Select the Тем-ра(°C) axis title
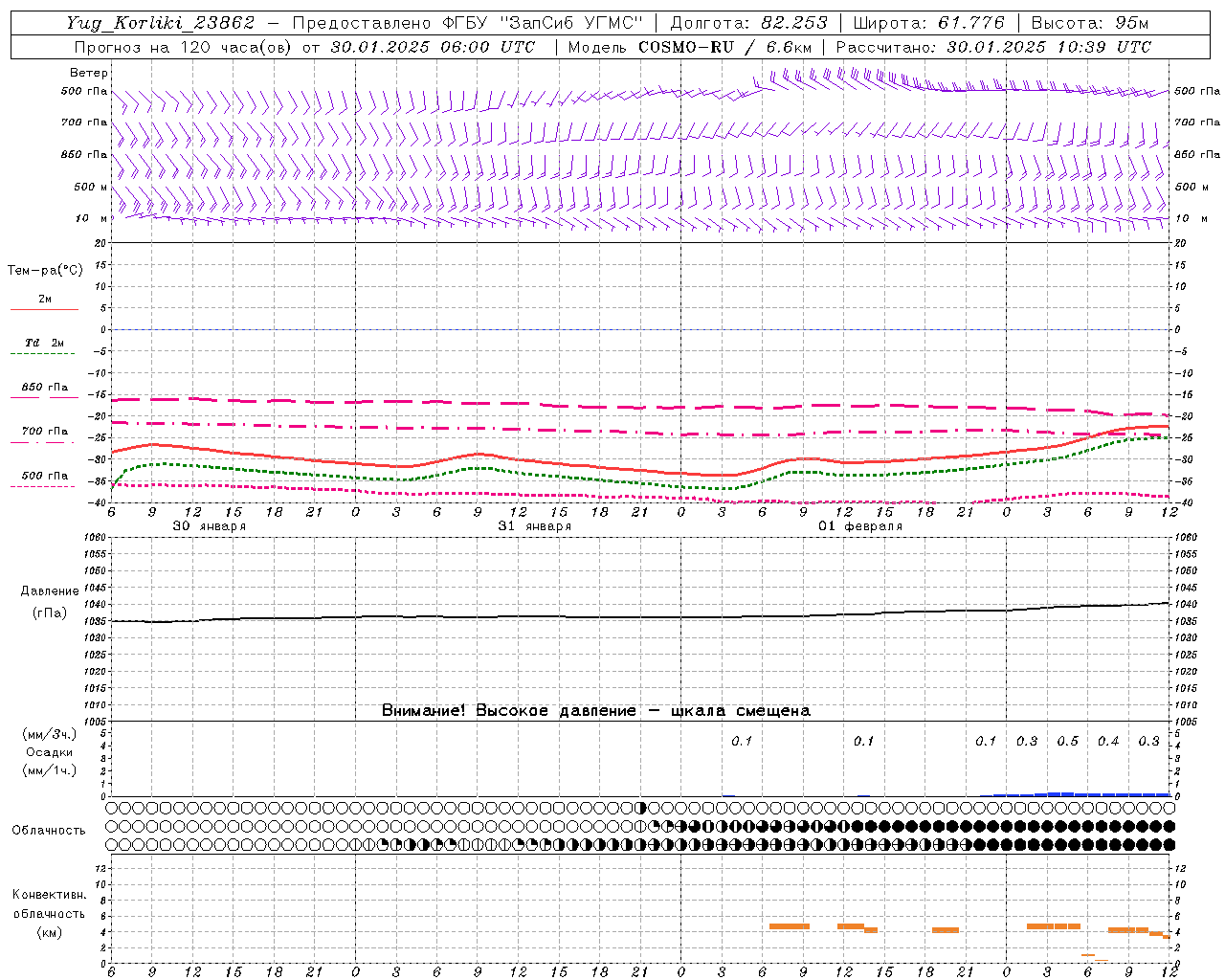1225x980 pixels. 45,271
